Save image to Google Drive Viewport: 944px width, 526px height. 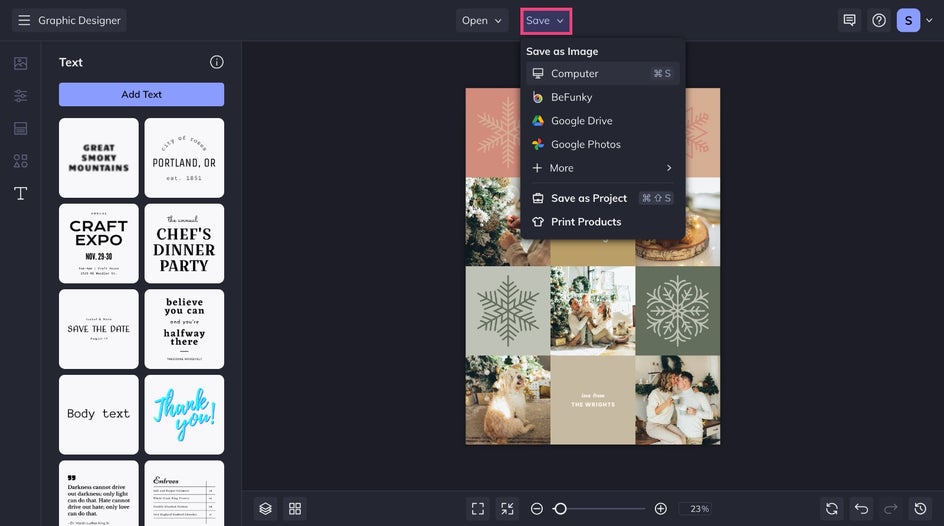pyautogui.click(x=603, y=120)
